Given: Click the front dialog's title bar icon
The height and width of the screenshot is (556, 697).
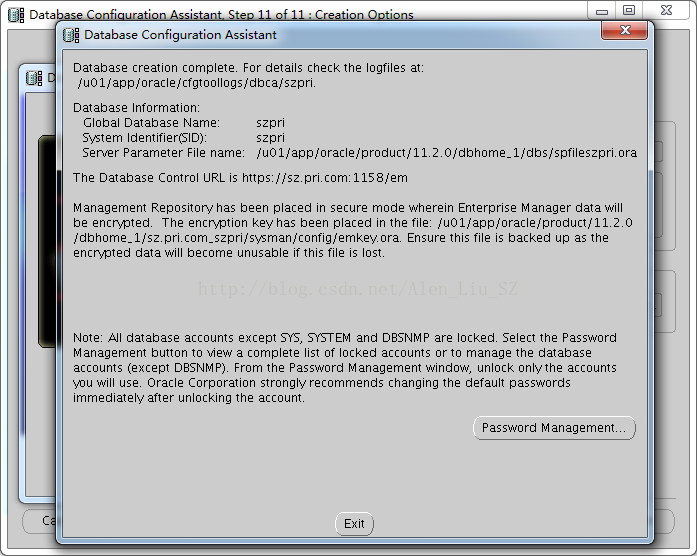Looking at the screenshot, I should (x=71, y=35).
